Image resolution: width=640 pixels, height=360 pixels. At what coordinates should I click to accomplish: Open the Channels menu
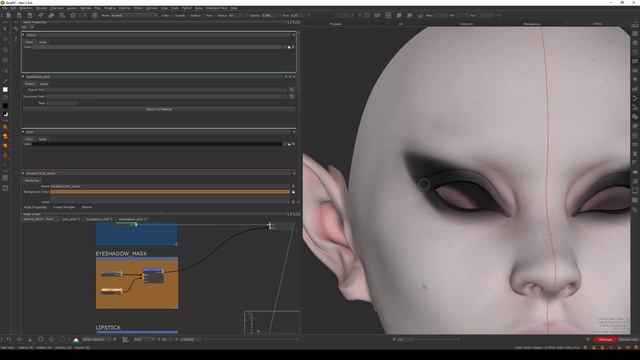[57, 8]
